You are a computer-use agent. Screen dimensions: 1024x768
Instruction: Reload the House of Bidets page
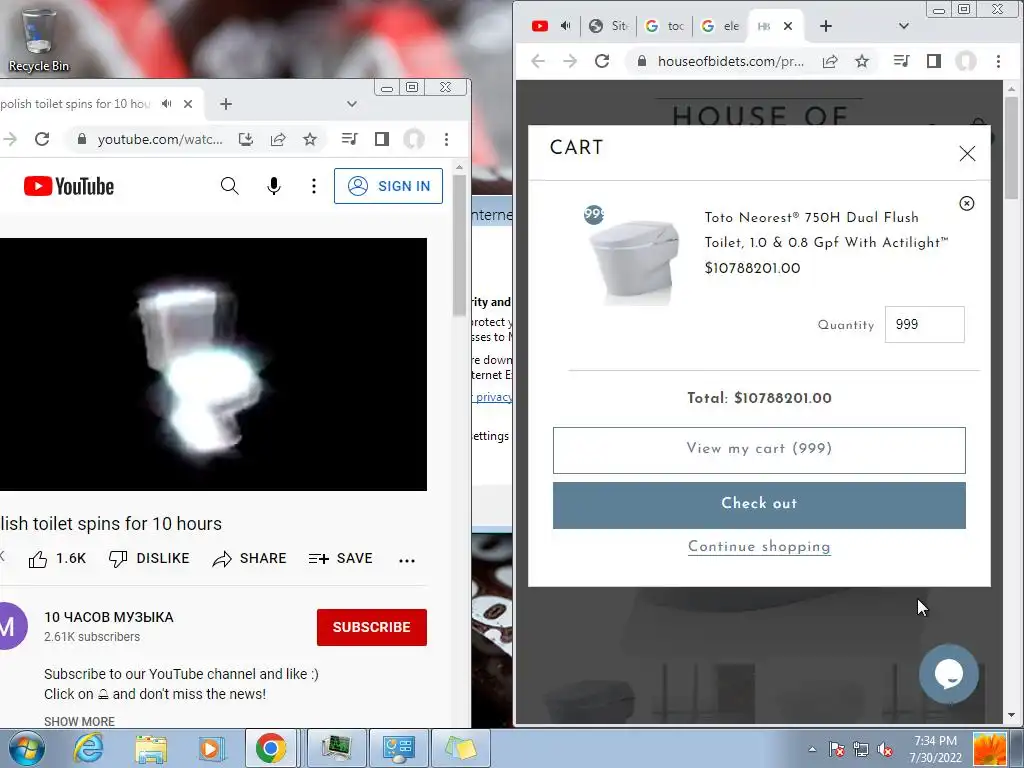pos(602,61)
